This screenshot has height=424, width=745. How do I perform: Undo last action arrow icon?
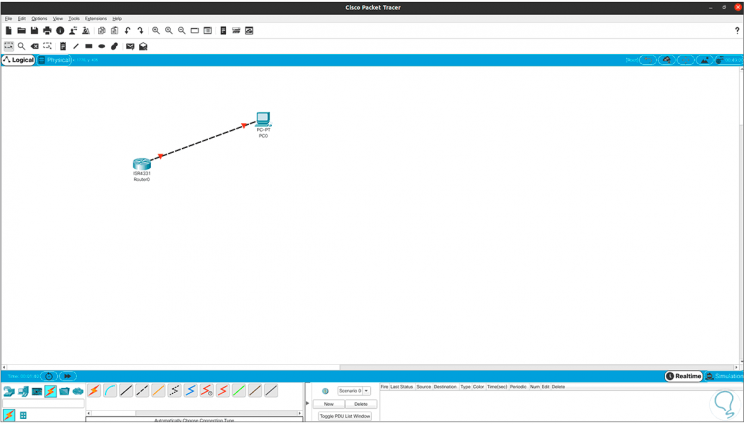point(127,30)
